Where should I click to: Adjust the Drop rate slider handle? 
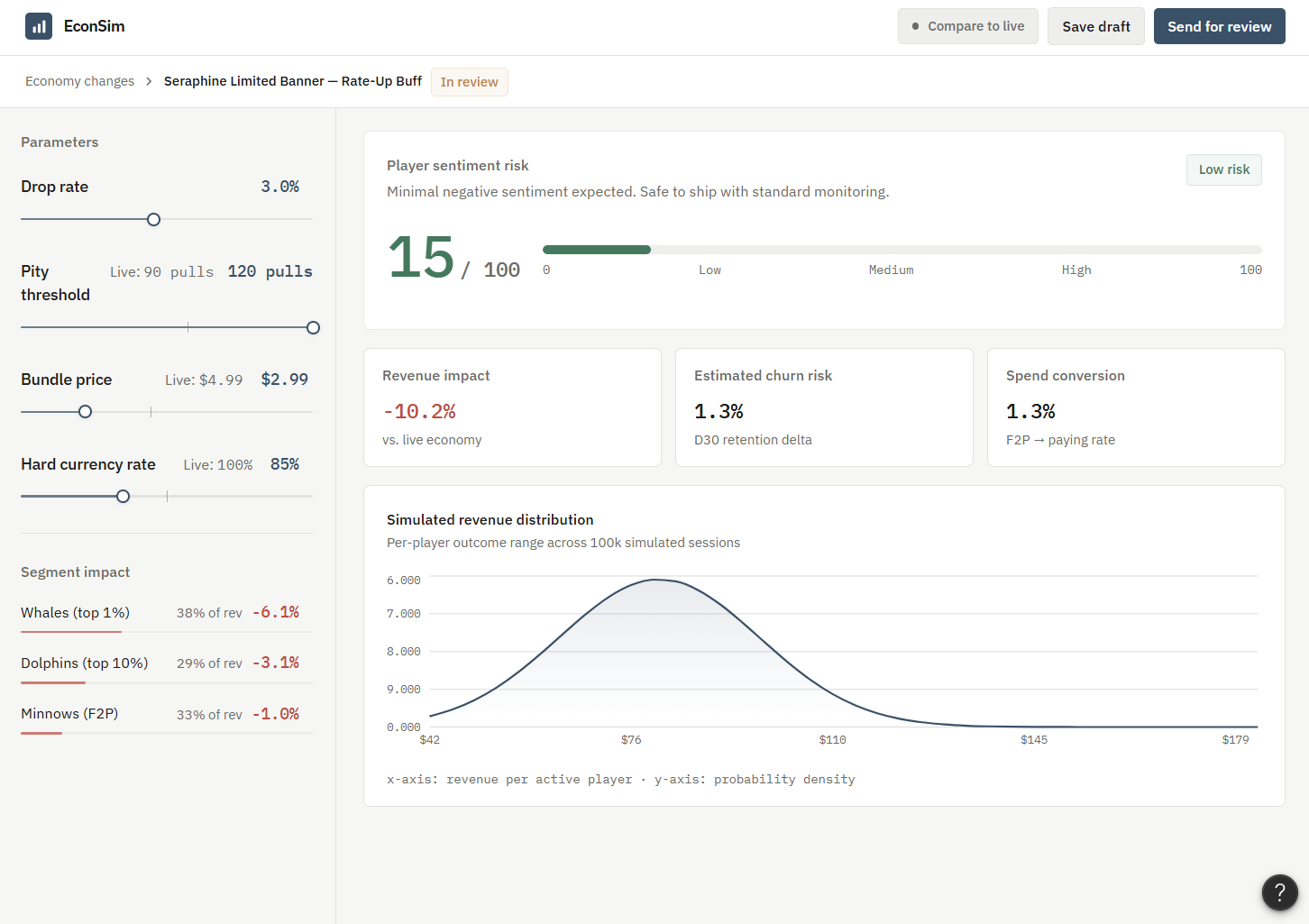(153, 219)
